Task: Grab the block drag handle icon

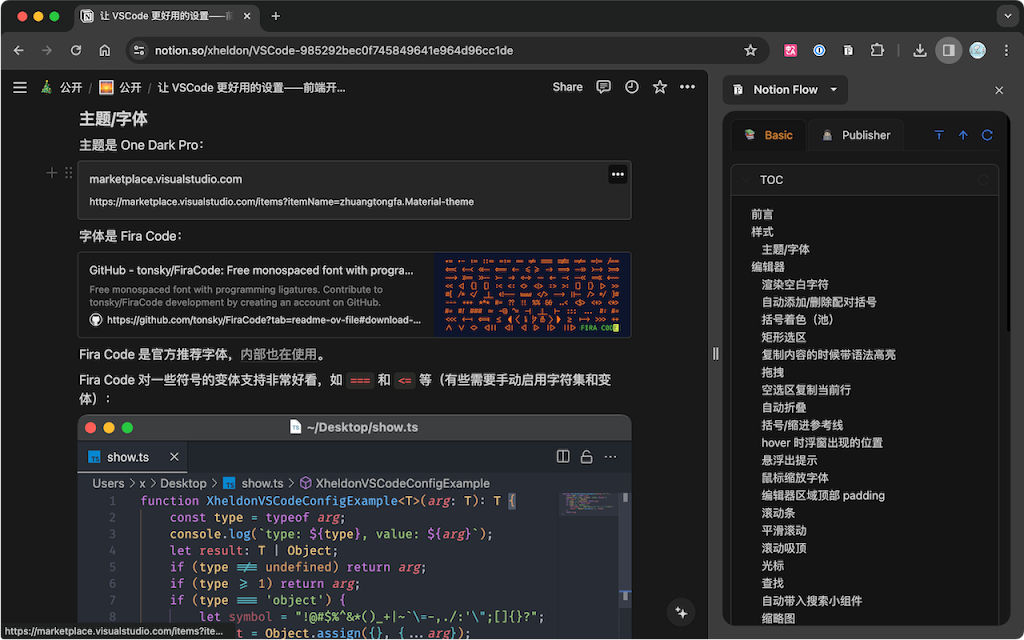Action: (x=69, y=172)
